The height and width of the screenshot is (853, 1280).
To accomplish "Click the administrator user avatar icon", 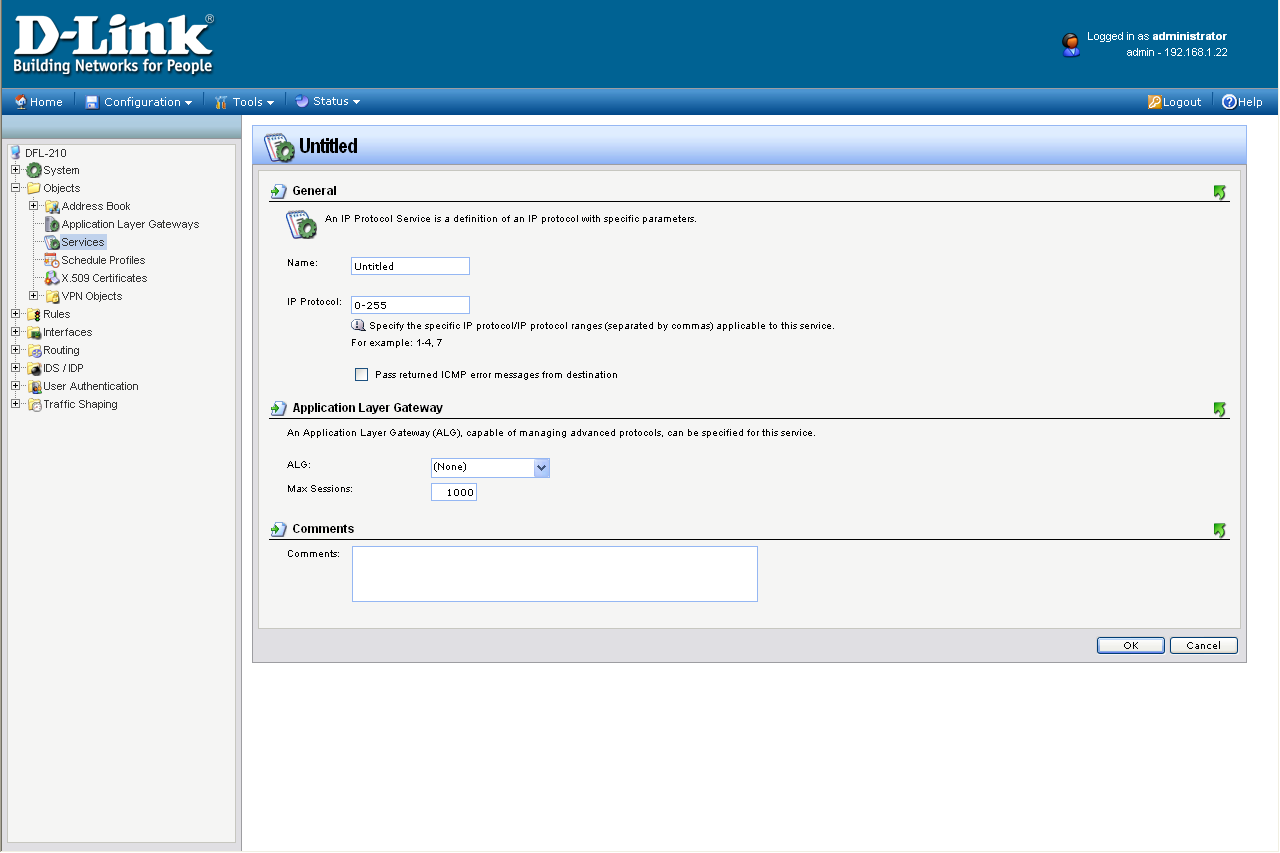I will pos(1071,44).
